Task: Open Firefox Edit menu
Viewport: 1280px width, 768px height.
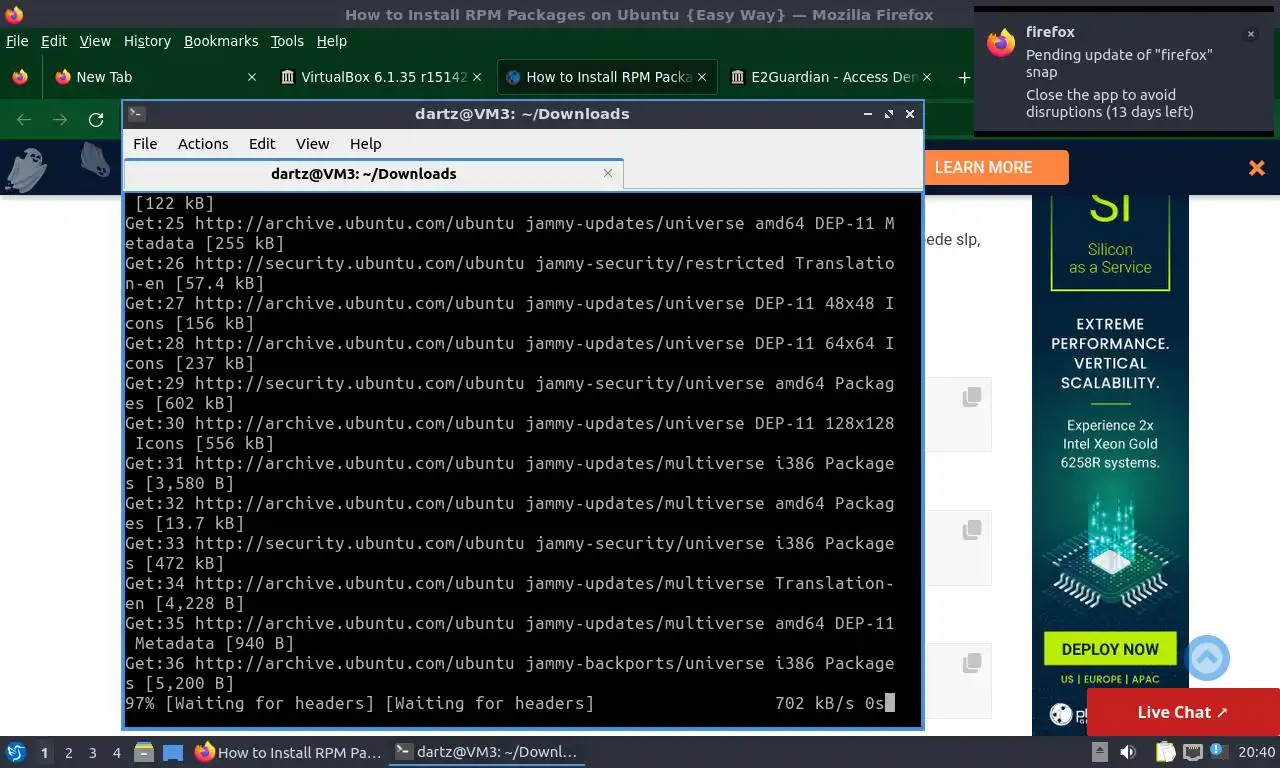Action: click(x=54, y=41)
